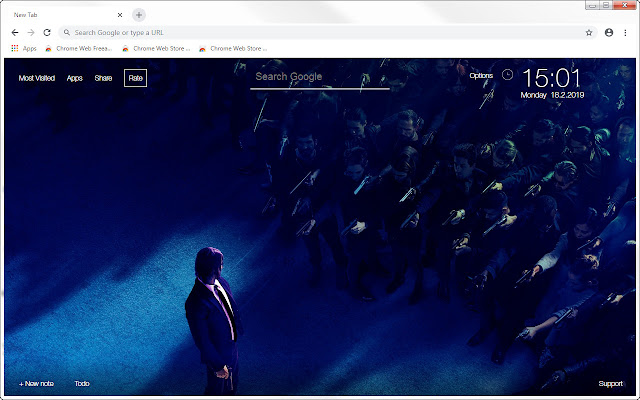Open the Apps grid bookmark shortcut
The width and height of the screenshot is (640, 400).
coord(24,49)
